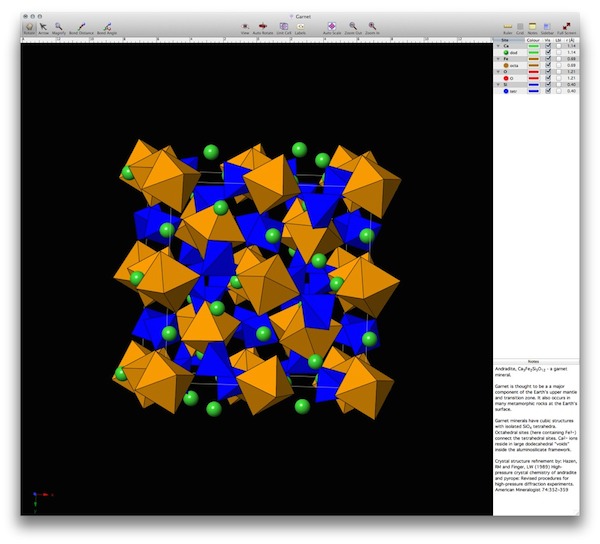Choose the Bond Angle measurement tool
This screenshot has height=544, width=600.
pos(107,27)
